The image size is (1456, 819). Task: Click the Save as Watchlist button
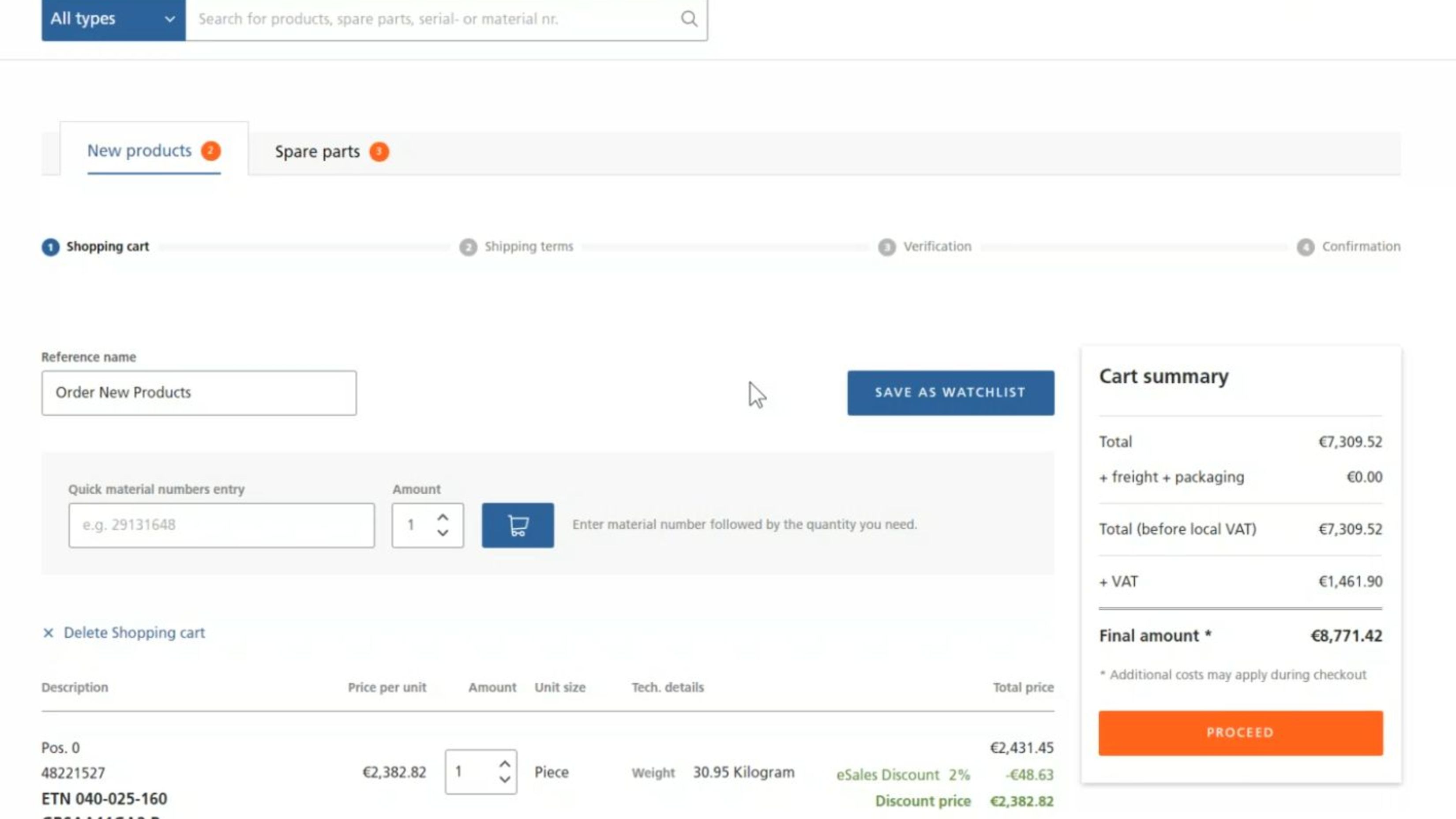949,392
